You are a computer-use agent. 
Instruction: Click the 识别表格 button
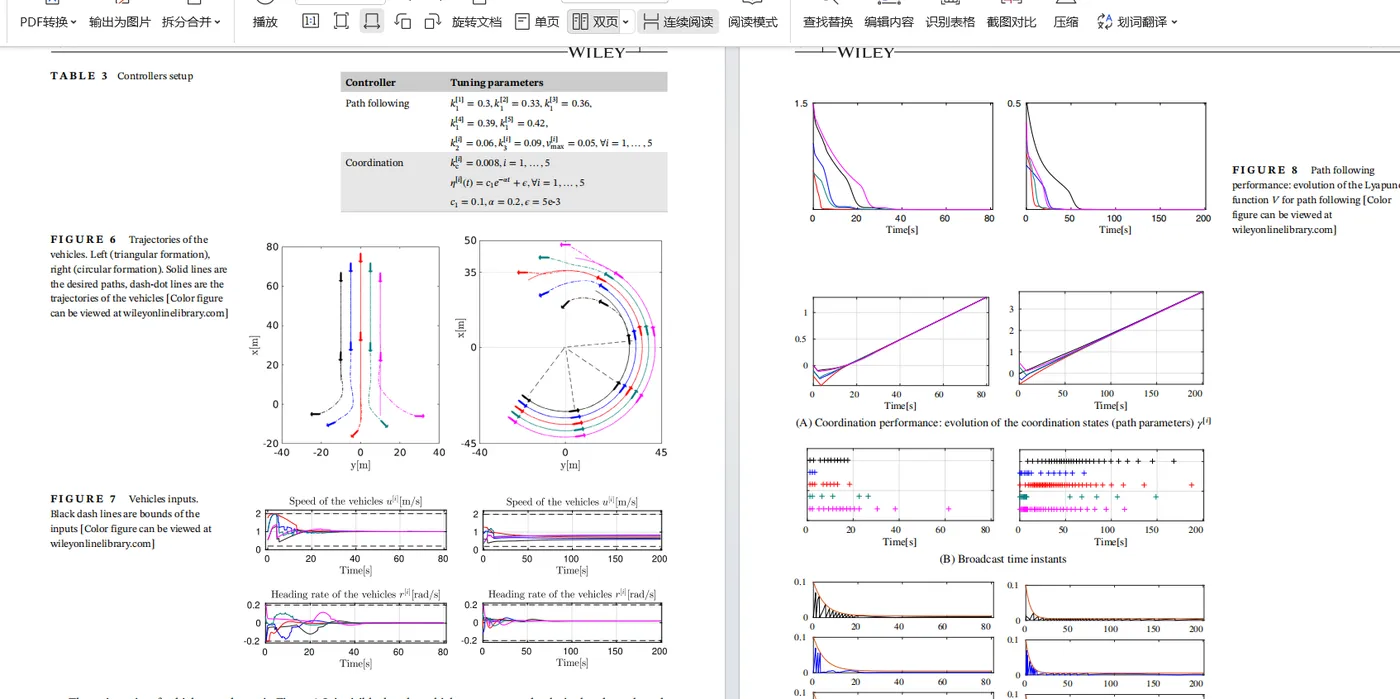[x=950, y=22]
